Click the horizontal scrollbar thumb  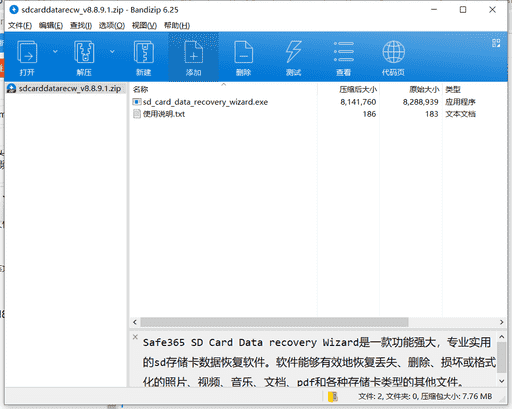click(274, 322)
